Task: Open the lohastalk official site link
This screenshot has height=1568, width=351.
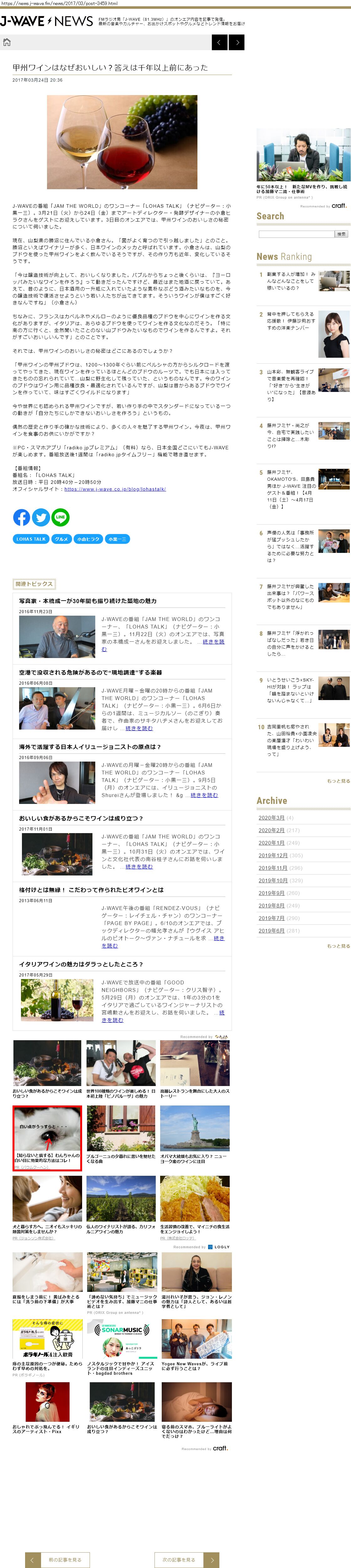Action: (x=115, y=489)
